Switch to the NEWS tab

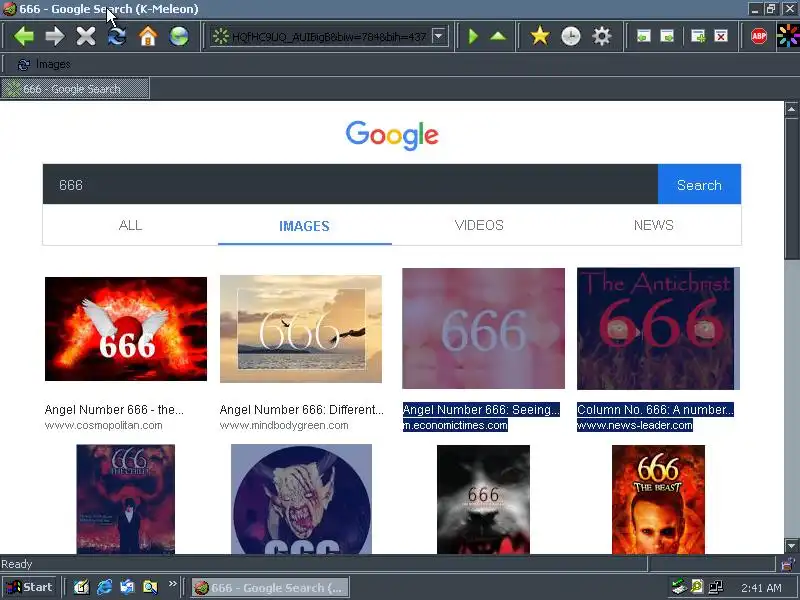click(654, 225)
